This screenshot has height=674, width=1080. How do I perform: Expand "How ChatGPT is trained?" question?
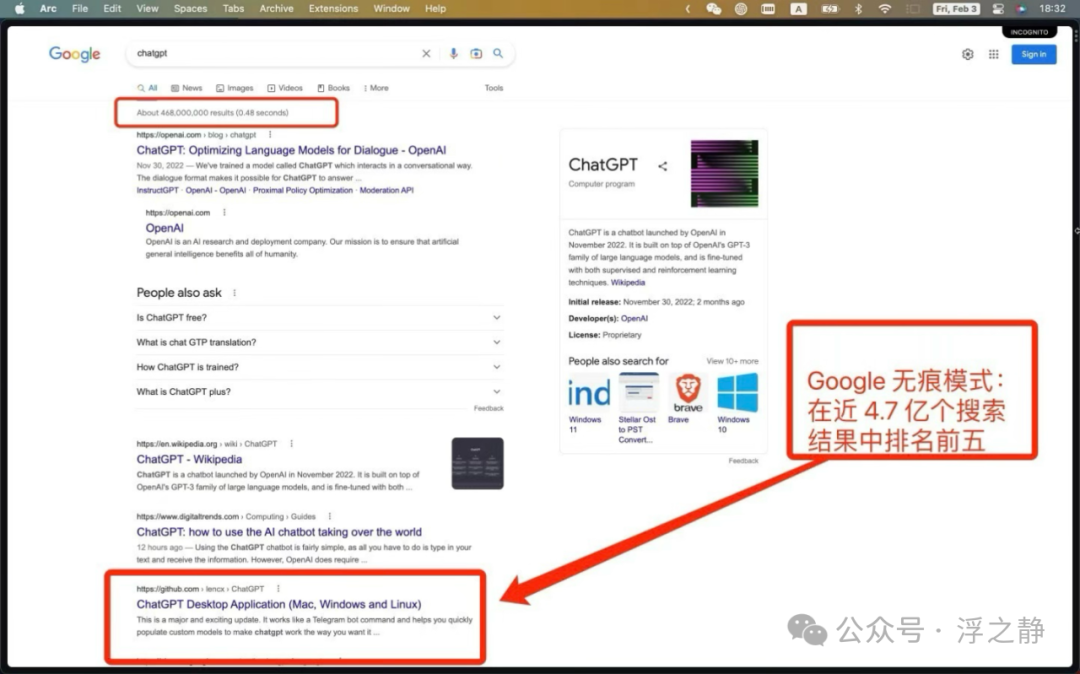click(319, 367)
